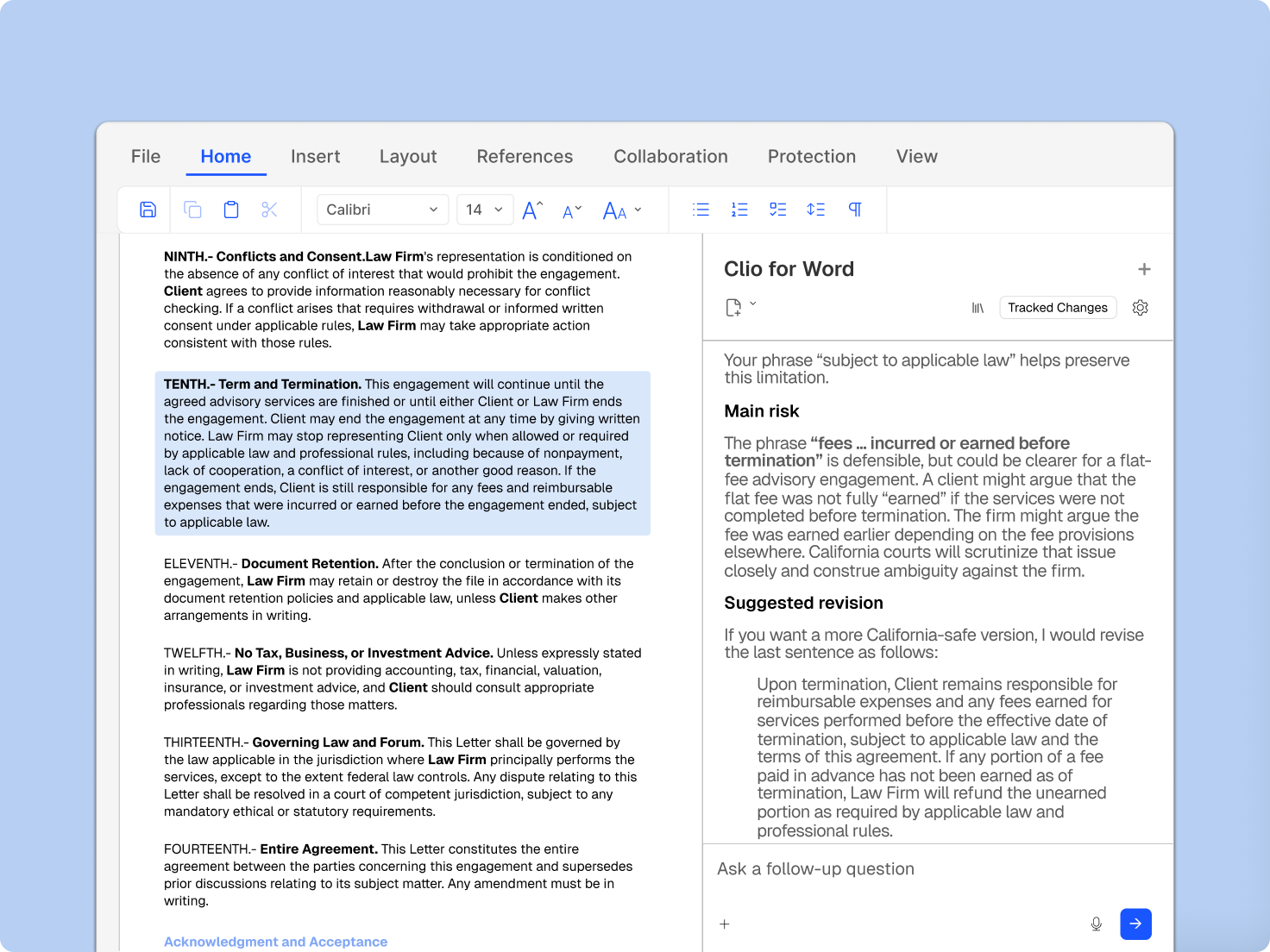The width and height of the screenshot is (1270, 952).
Task: Open the line spacing options
Action: pyautogui.click(x=815, y=210)
